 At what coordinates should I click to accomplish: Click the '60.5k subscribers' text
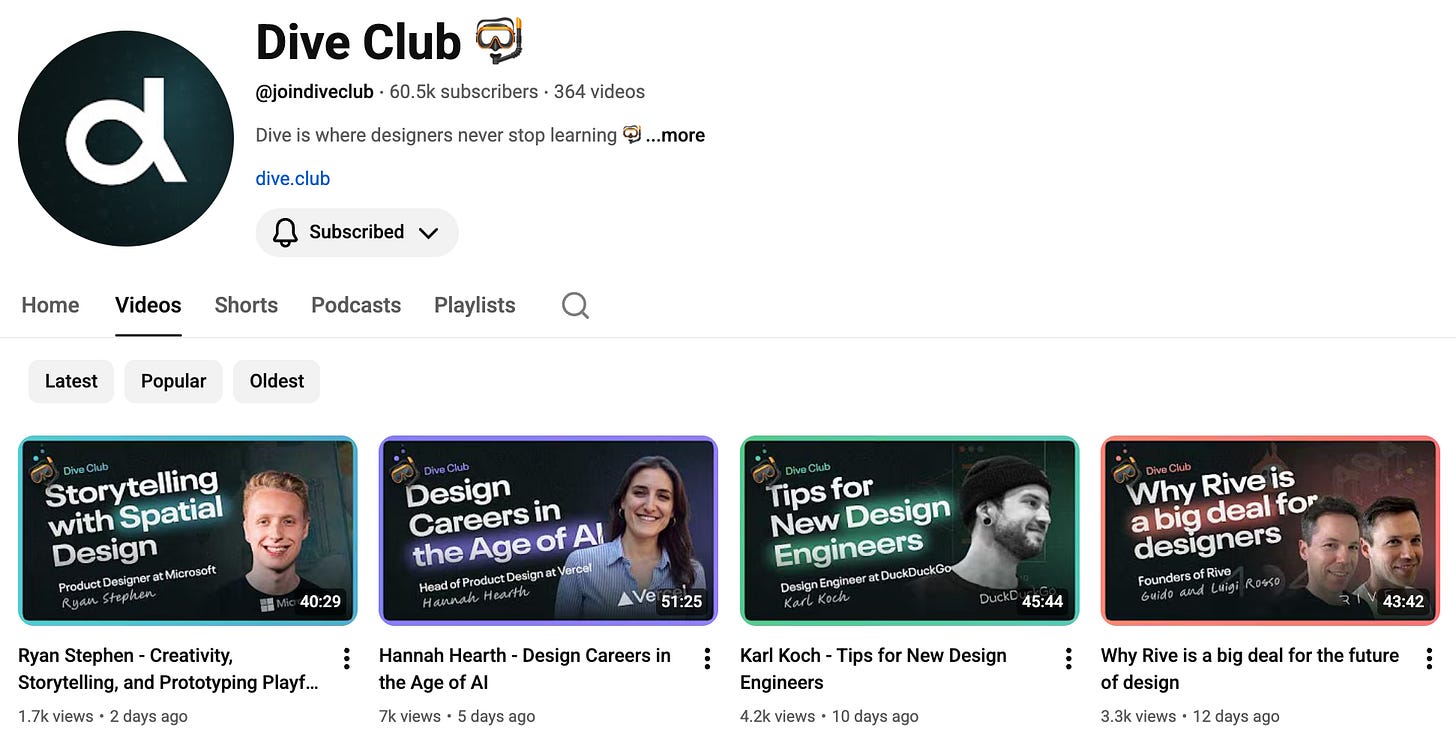(x=464, y=92)
